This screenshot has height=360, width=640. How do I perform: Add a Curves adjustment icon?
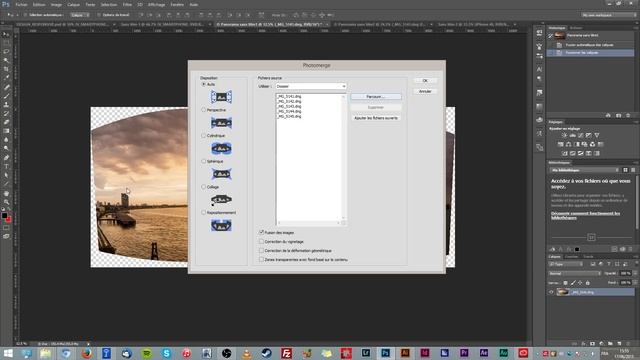coord(580,136)
